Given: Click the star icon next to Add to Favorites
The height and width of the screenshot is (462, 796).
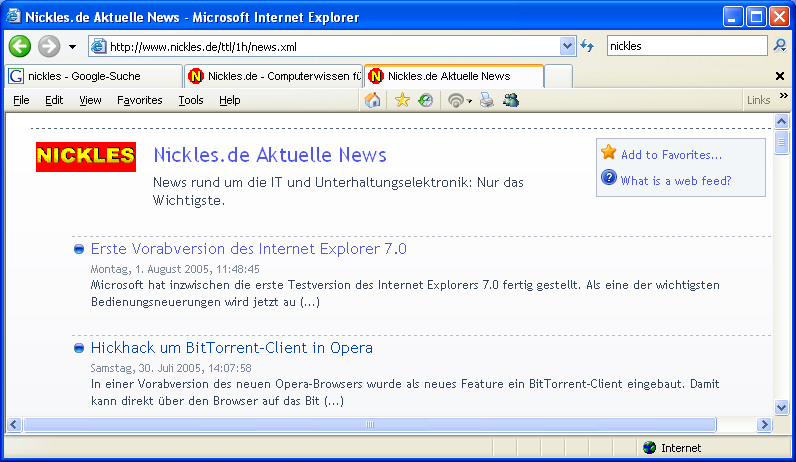Looking at the screenshot, I should pyautogui.click(x=608, y=152).
